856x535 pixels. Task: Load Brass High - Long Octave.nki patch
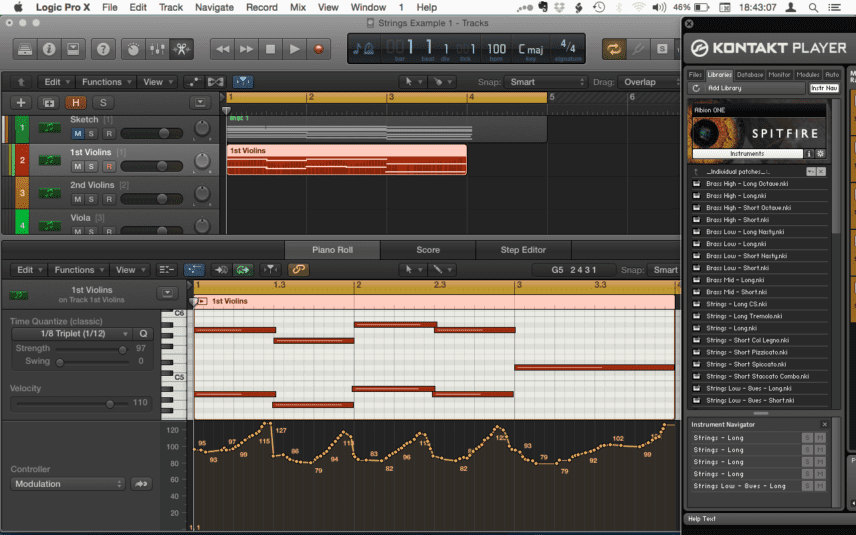pos(760,184)
